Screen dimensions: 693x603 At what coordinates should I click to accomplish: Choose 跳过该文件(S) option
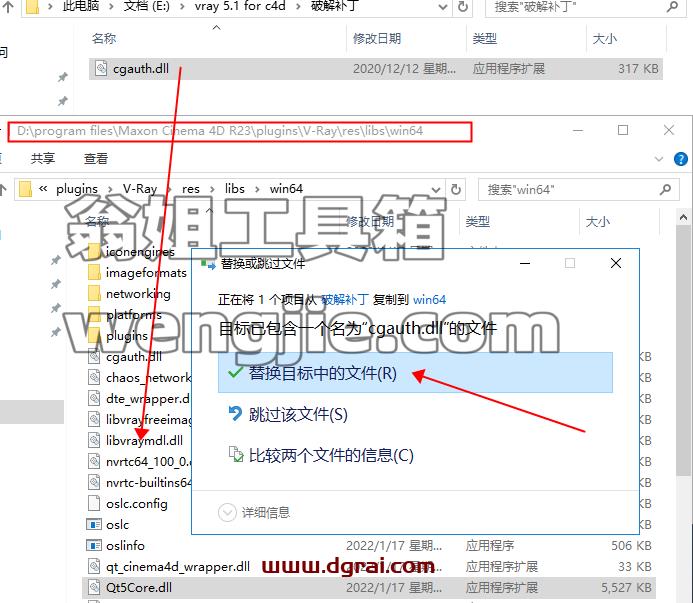coord(288,414)
